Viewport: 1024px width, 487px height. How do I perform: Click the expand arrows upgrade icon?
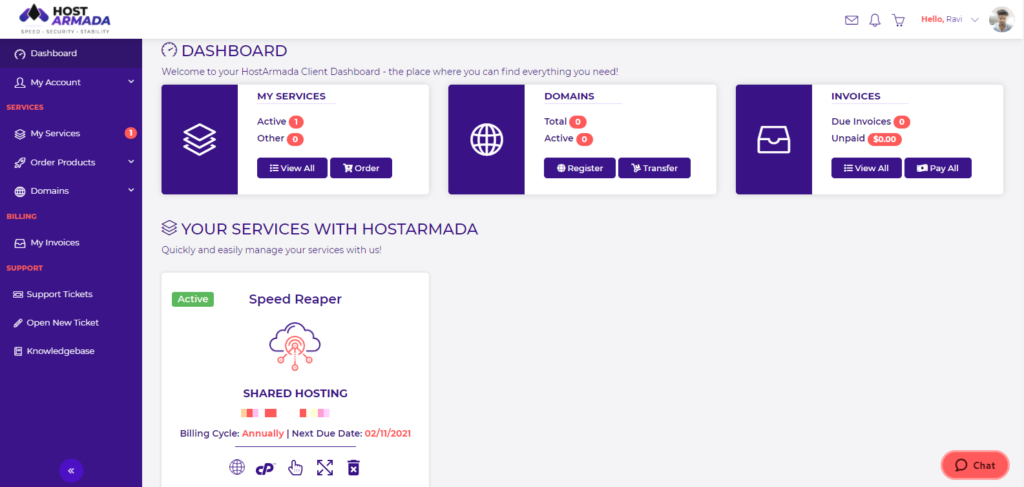pos(325,467)
